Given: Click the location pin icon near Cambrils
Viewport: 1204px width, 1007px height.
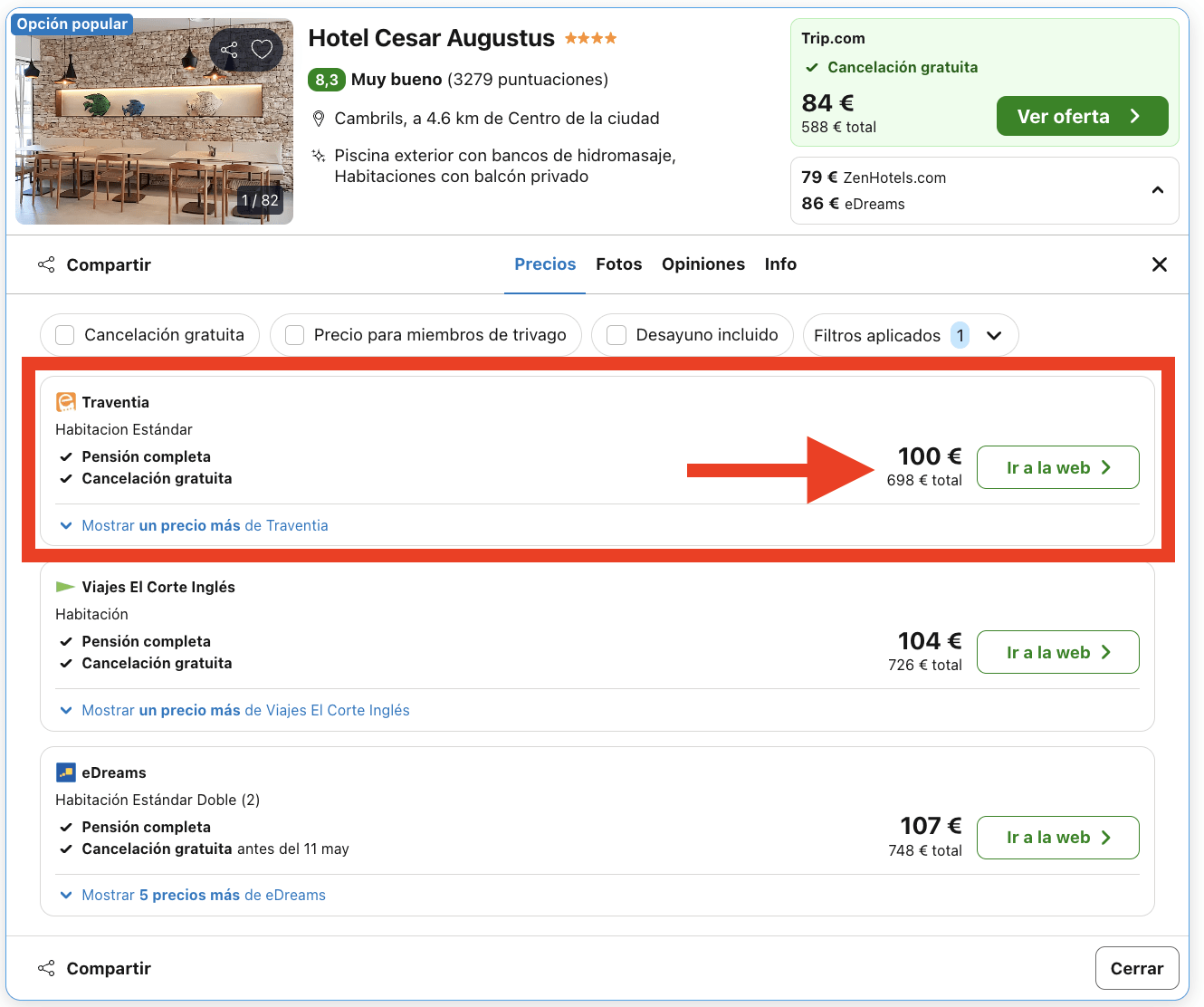Looking at the screenshot, I should tap(319, 118).
